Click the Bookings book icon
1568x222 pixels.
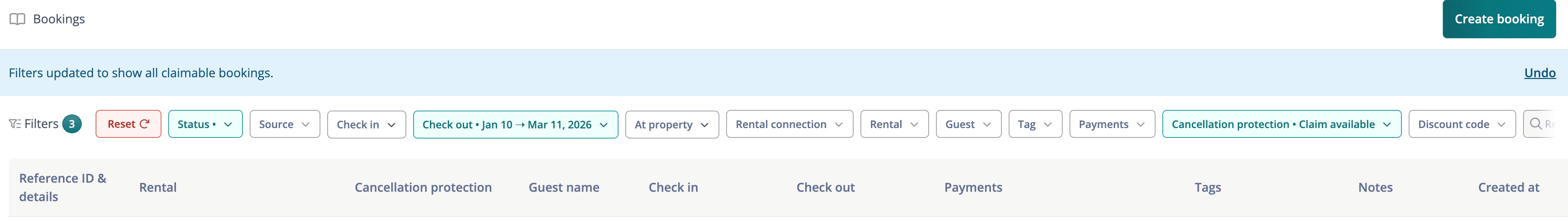17,19
